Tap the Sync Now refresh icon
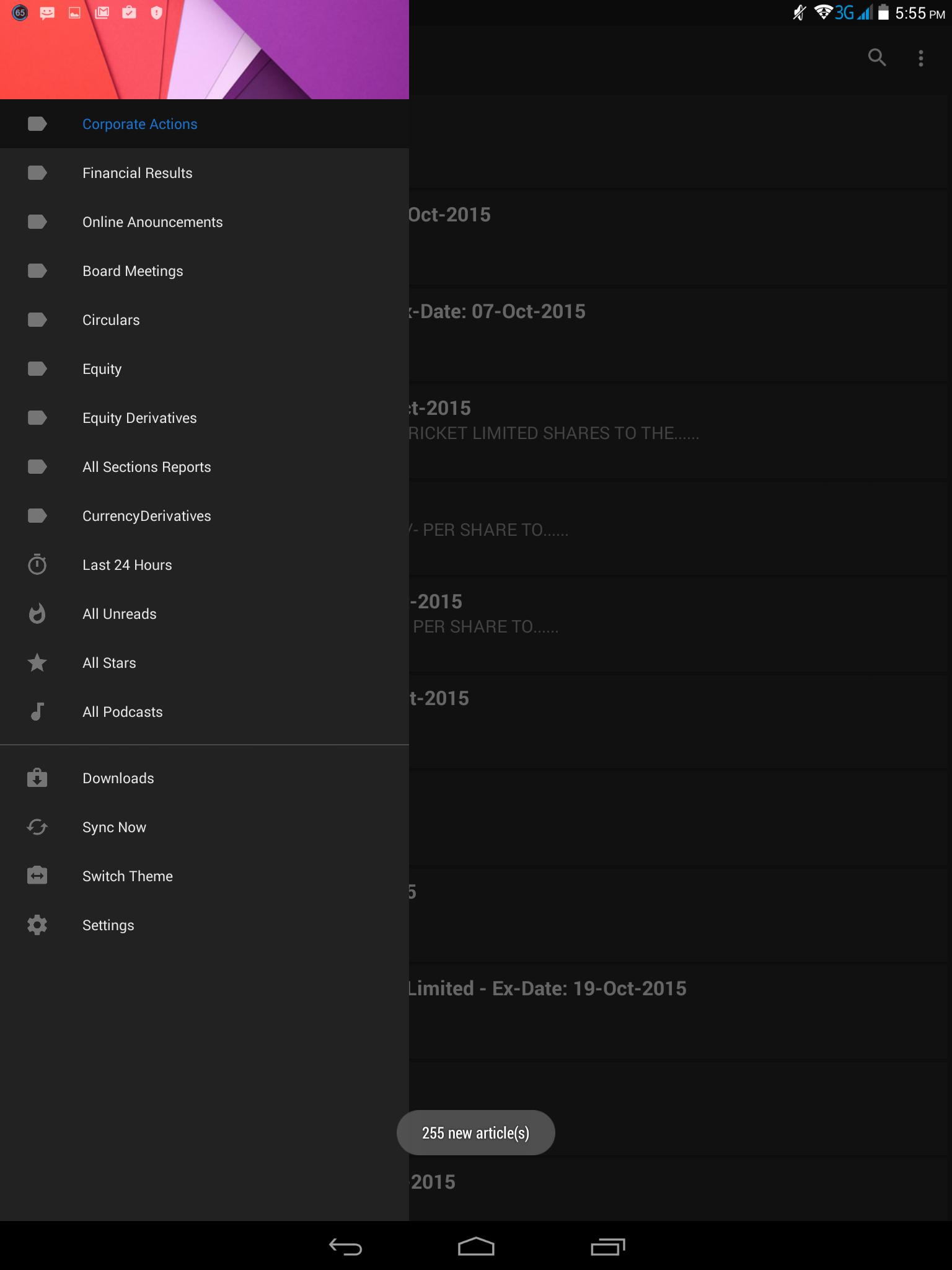 (x=37, y=827)
